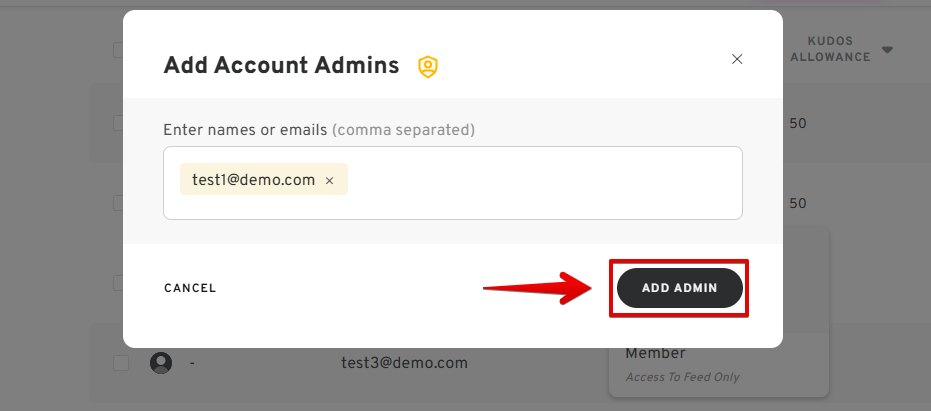Tick the second user row checkbox
The width and height of the screenshot is (931, 411).
pyautogui.click(x=118, y=203)
